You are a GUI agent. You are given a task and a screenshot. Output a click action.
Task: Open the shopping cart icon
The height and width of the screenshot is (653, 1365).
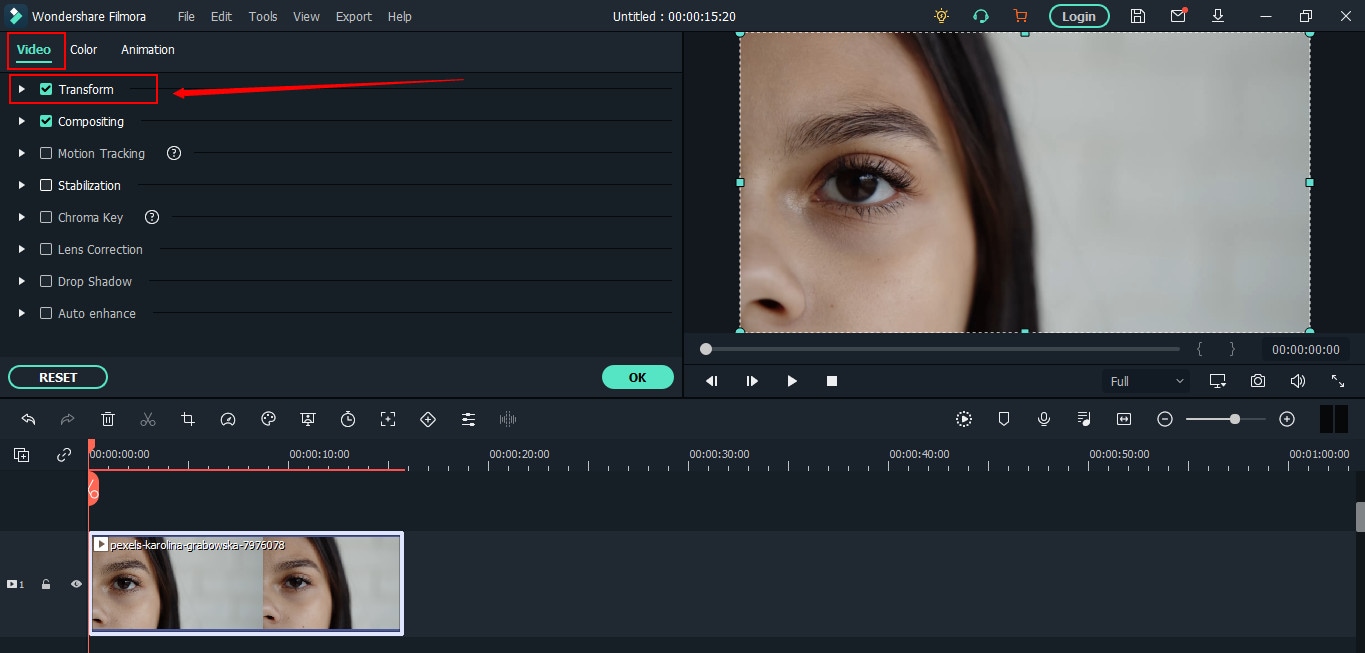coord(1020,16)
